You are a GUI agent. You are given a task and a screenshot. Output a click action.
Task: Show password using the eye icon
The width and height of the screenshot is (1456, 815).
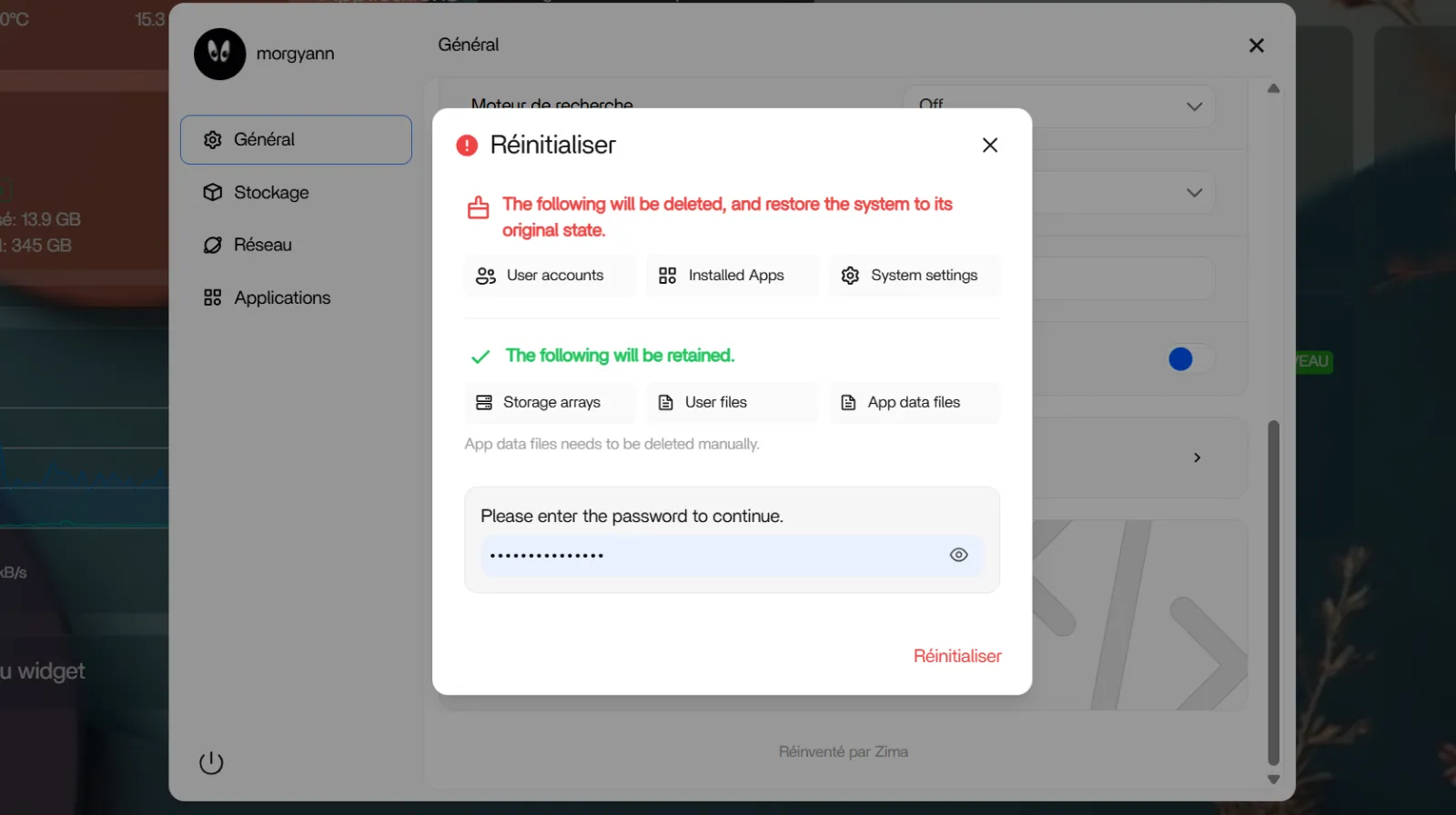click(x=958, y=555)
